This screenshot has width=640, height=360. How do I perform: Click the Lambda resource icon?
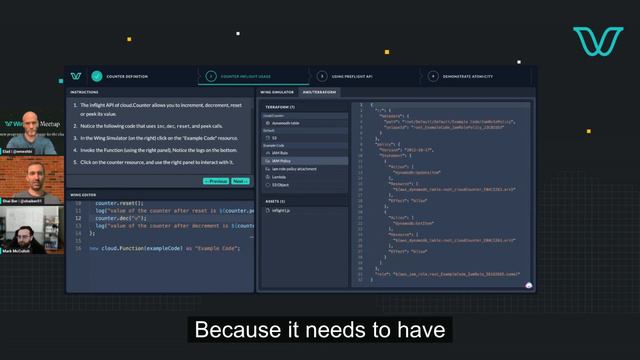[268, 177]
